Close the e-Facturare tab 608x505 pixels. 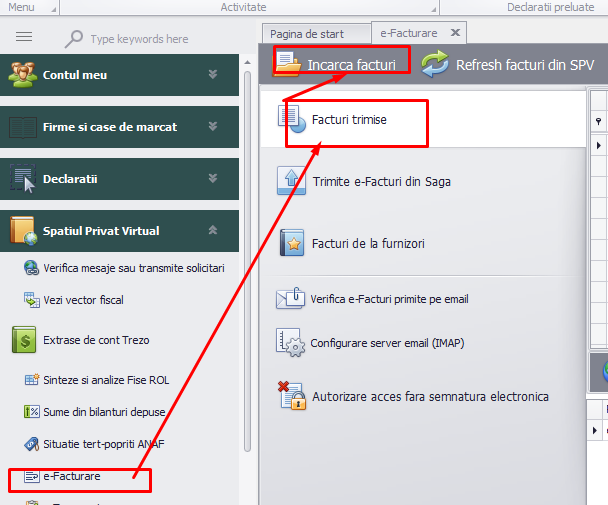(455, 33)
